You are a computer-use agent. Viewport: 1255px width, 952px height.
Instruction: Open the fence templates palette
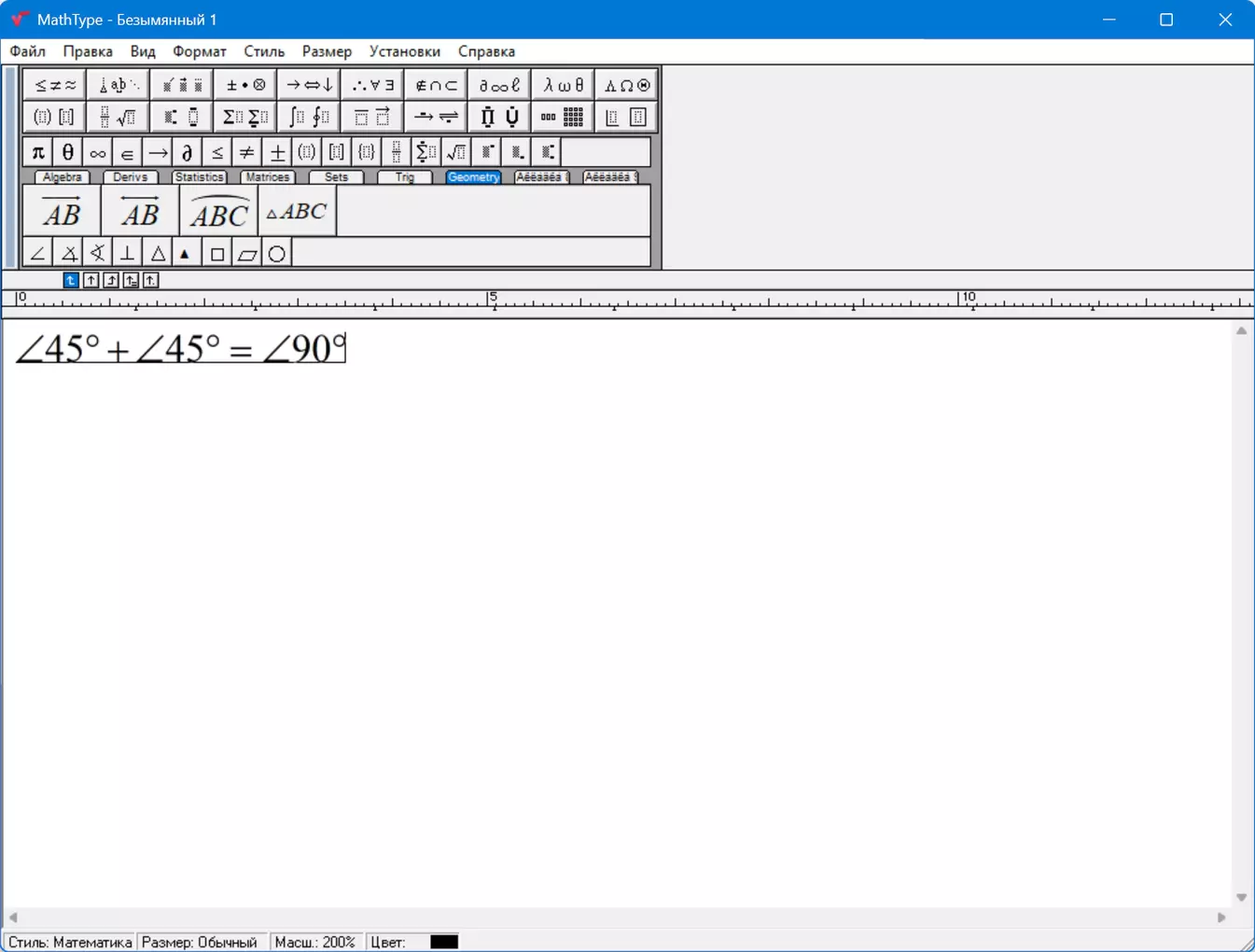(x=54, y=117)
